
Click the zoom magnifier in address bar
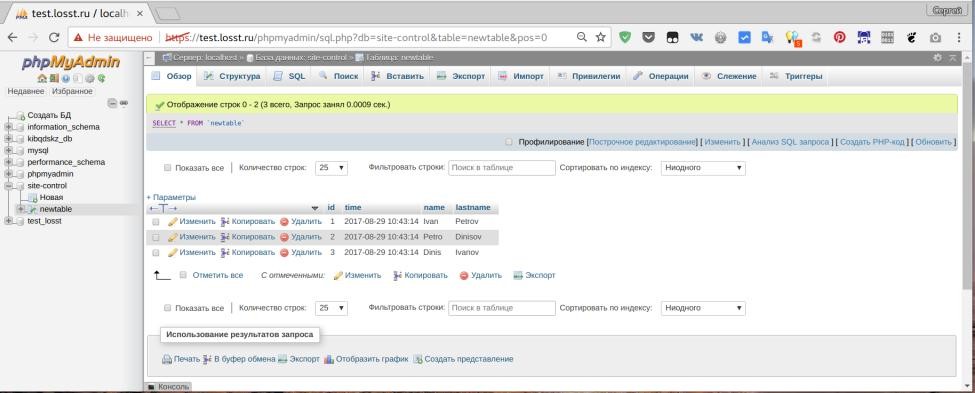581,37
